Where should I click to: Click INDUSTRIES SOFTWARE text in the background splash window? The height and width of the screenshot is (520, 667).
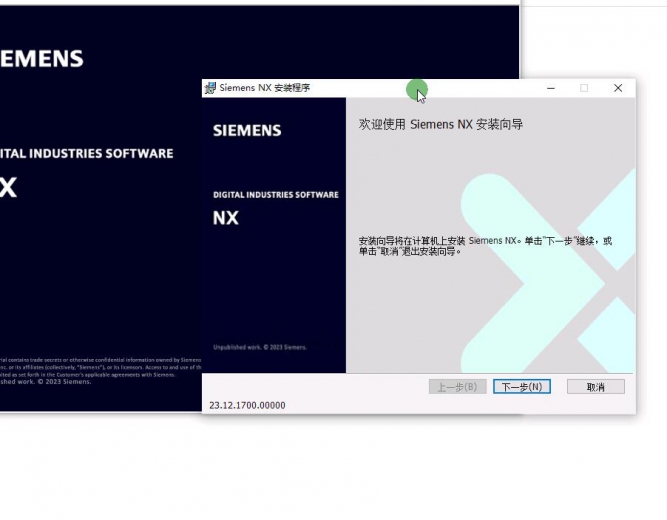coord(101,153)
